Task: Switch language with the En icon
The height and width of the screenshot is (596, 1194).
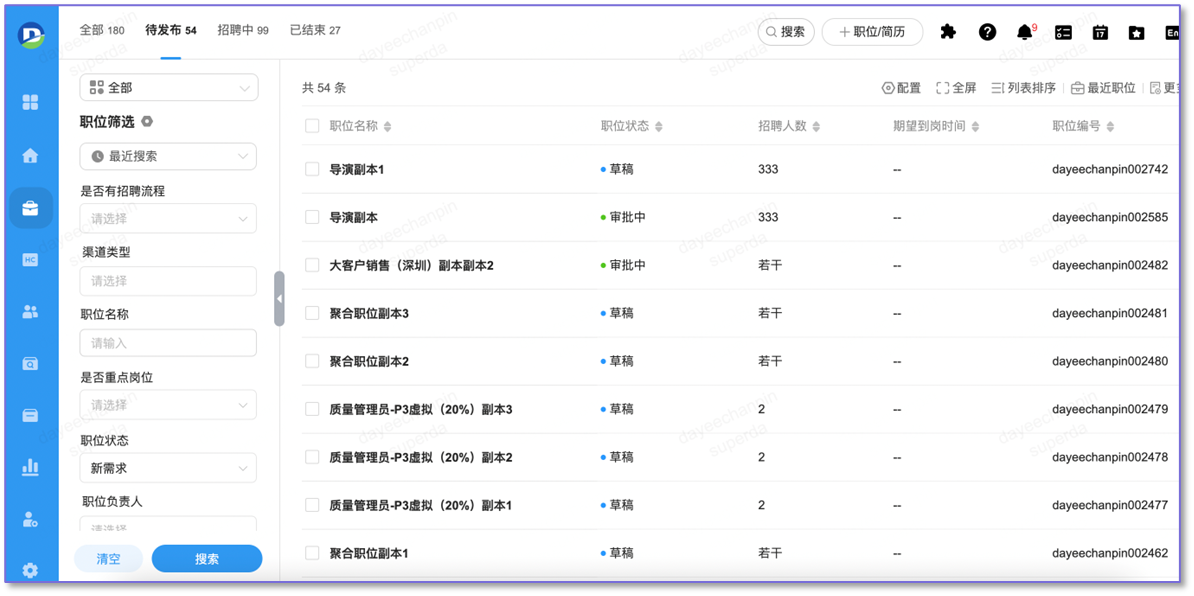Action: click(x=1173, y=32)
